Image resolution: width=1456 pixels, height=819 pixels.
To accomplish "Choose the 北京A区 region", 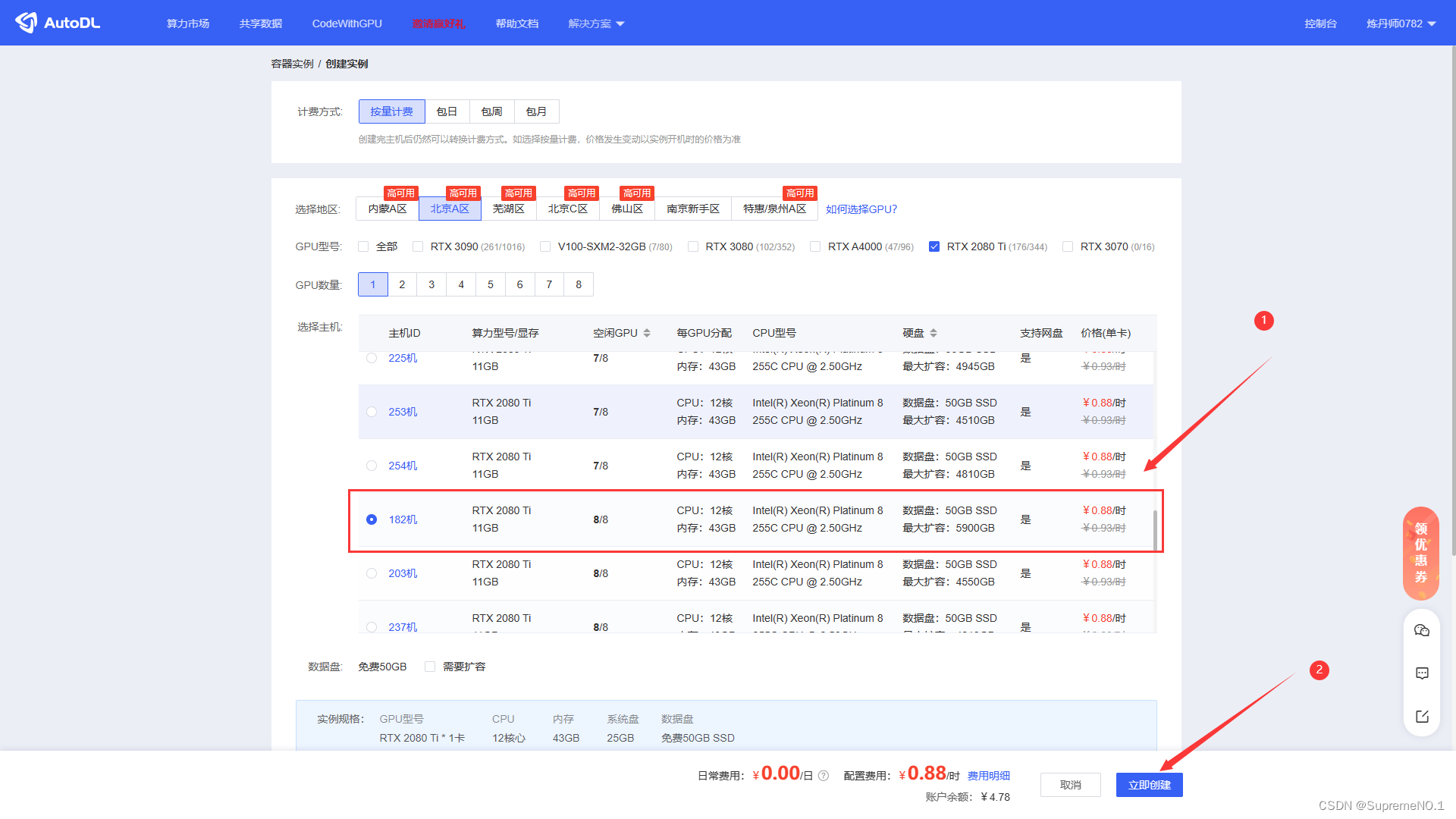I will pos(450,209).
